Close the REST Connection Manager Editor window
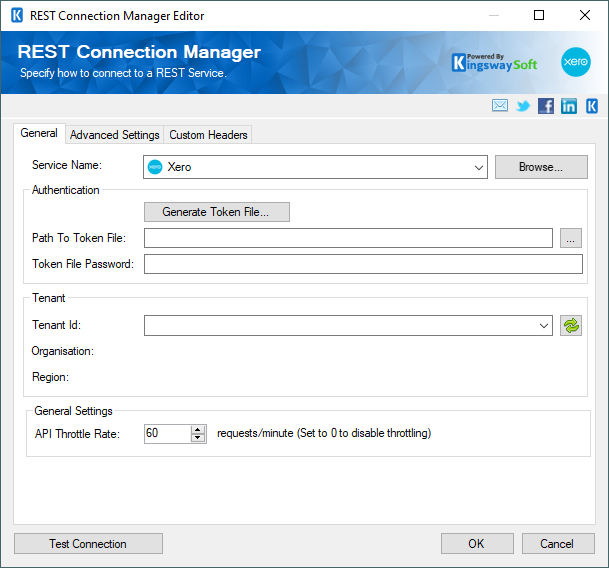 point(585,16)
